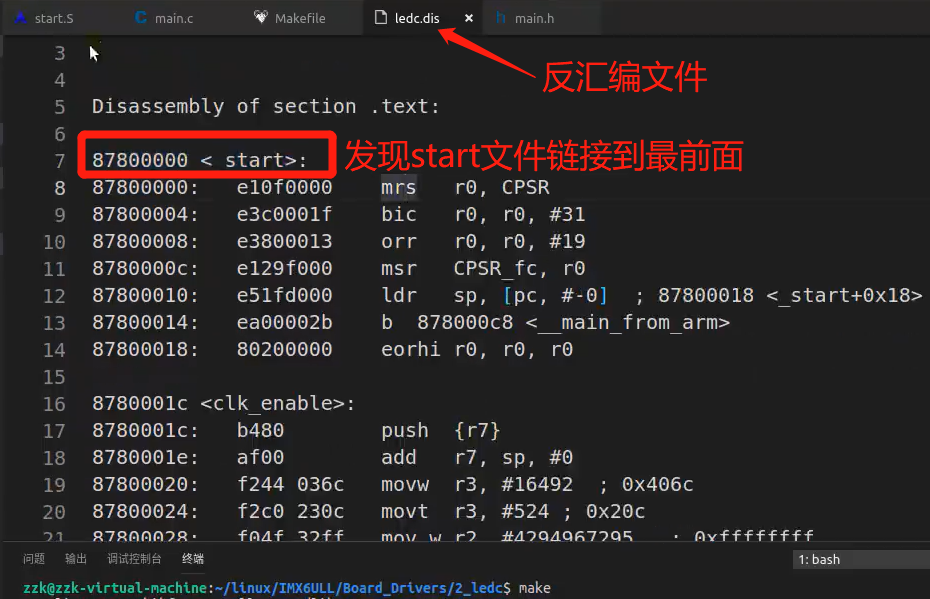Click the 'push' instruction on line 17
Image resolution: width=930 pixels, height=599 pixels.
(405, 431)
